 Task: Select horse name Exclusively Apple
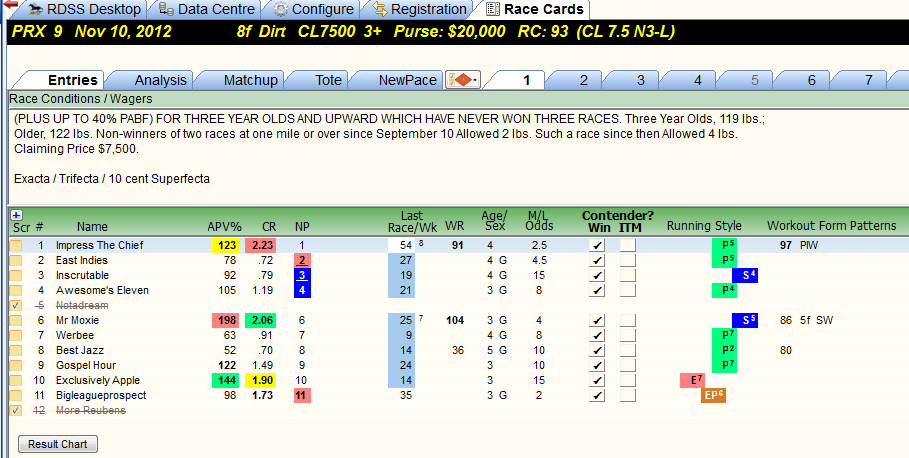coord(97,381)
